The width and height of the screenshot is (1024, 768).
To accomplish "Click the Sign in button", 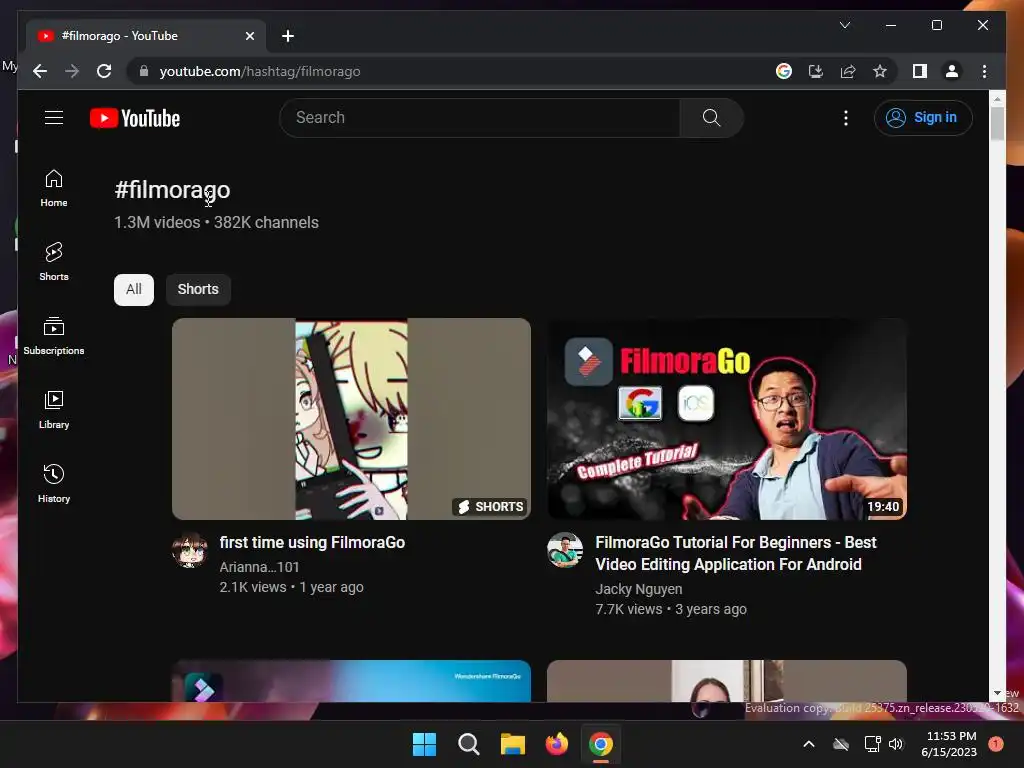I will point(923,118).
